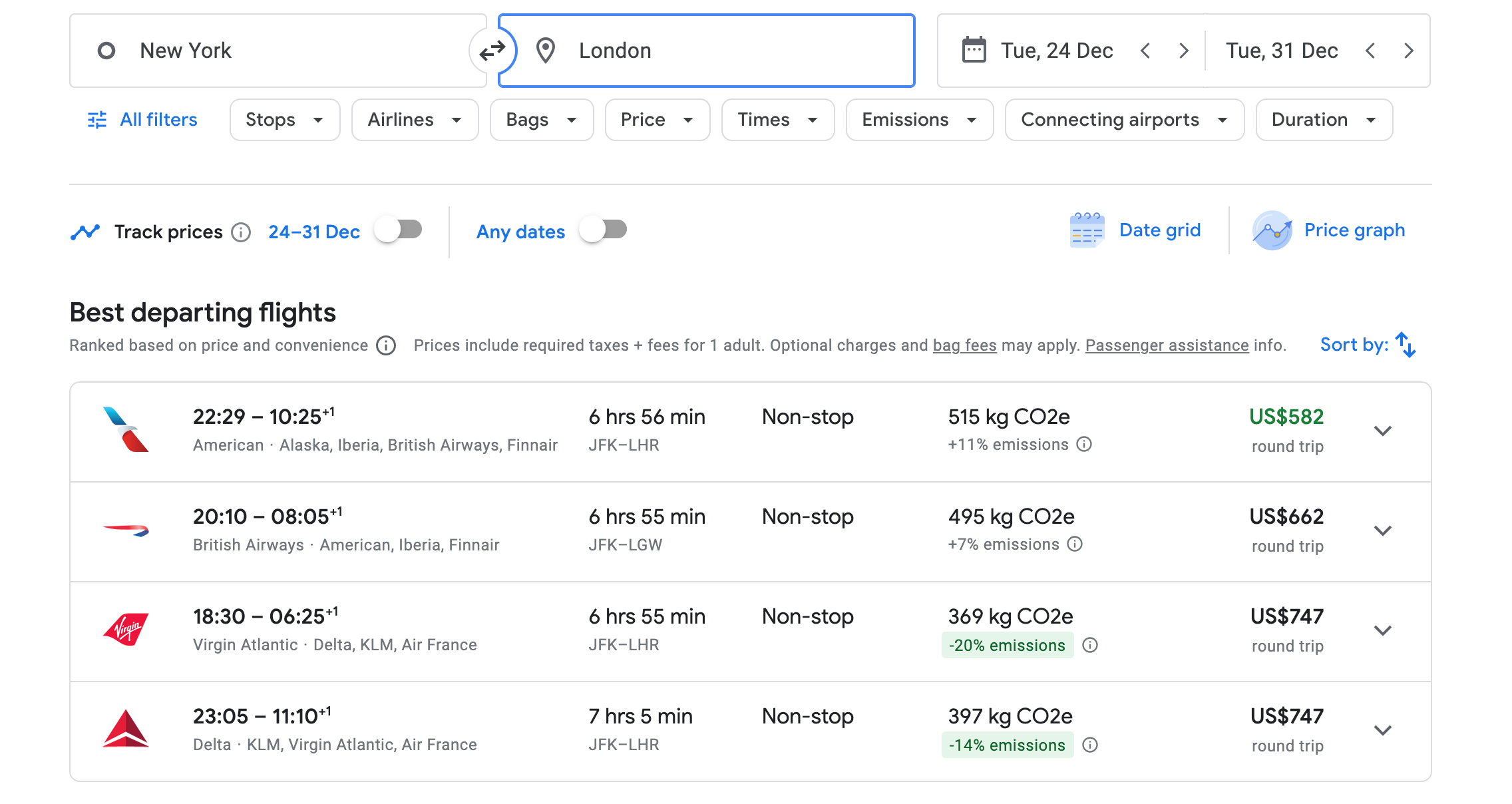The height and width of the screenshot is (804, 1512).
Task: Open the Connecting airports dropdown
Action: tap(1125, 120)
